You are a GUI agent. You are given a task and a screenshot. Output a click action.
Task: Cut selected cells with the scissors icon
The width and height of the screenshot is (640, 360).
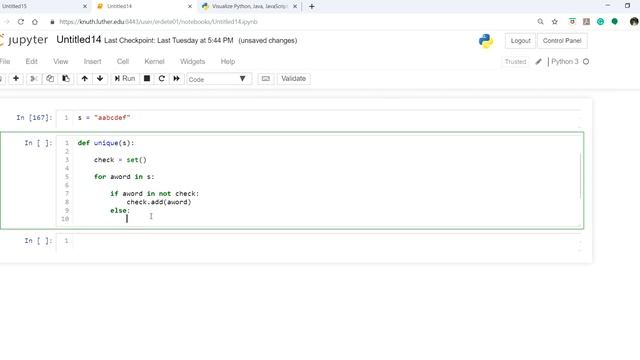34,78
